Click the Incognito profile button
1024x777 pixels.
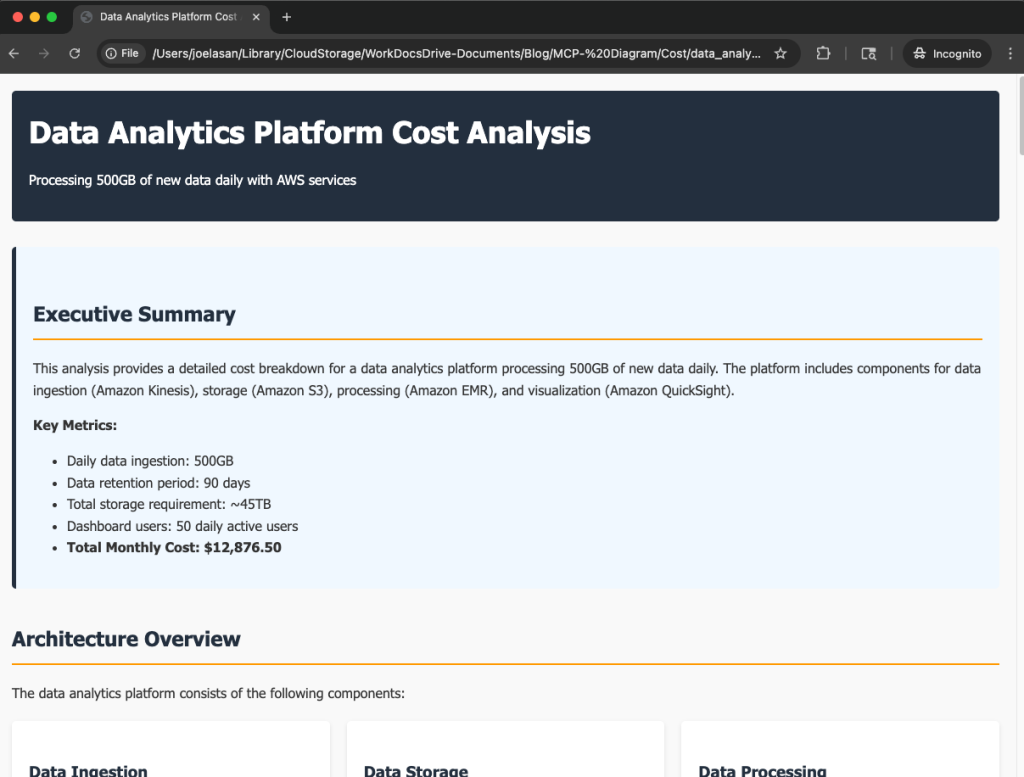(x=947, y=53)
